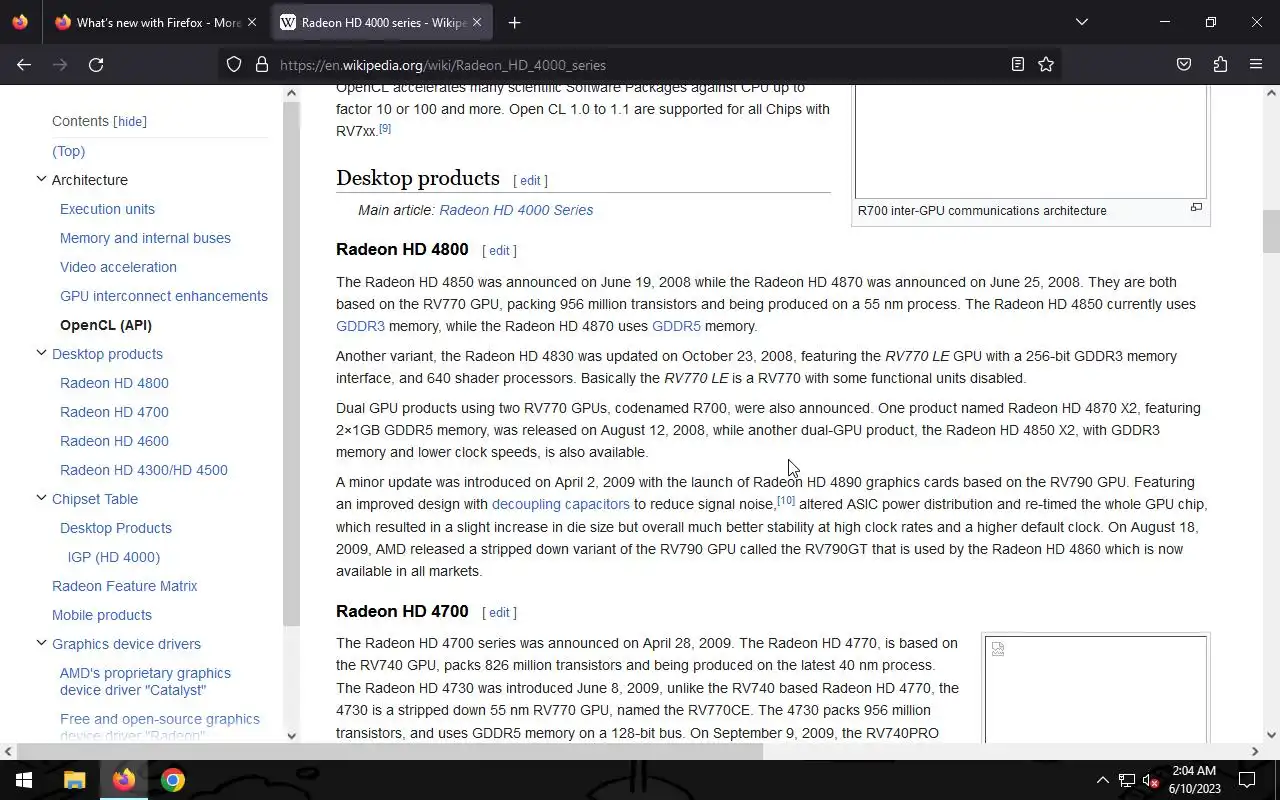The width and height of the screenshot is (1280, 800).
Task: Open Video acceleration in contents
Action: [x=118, y=267]
